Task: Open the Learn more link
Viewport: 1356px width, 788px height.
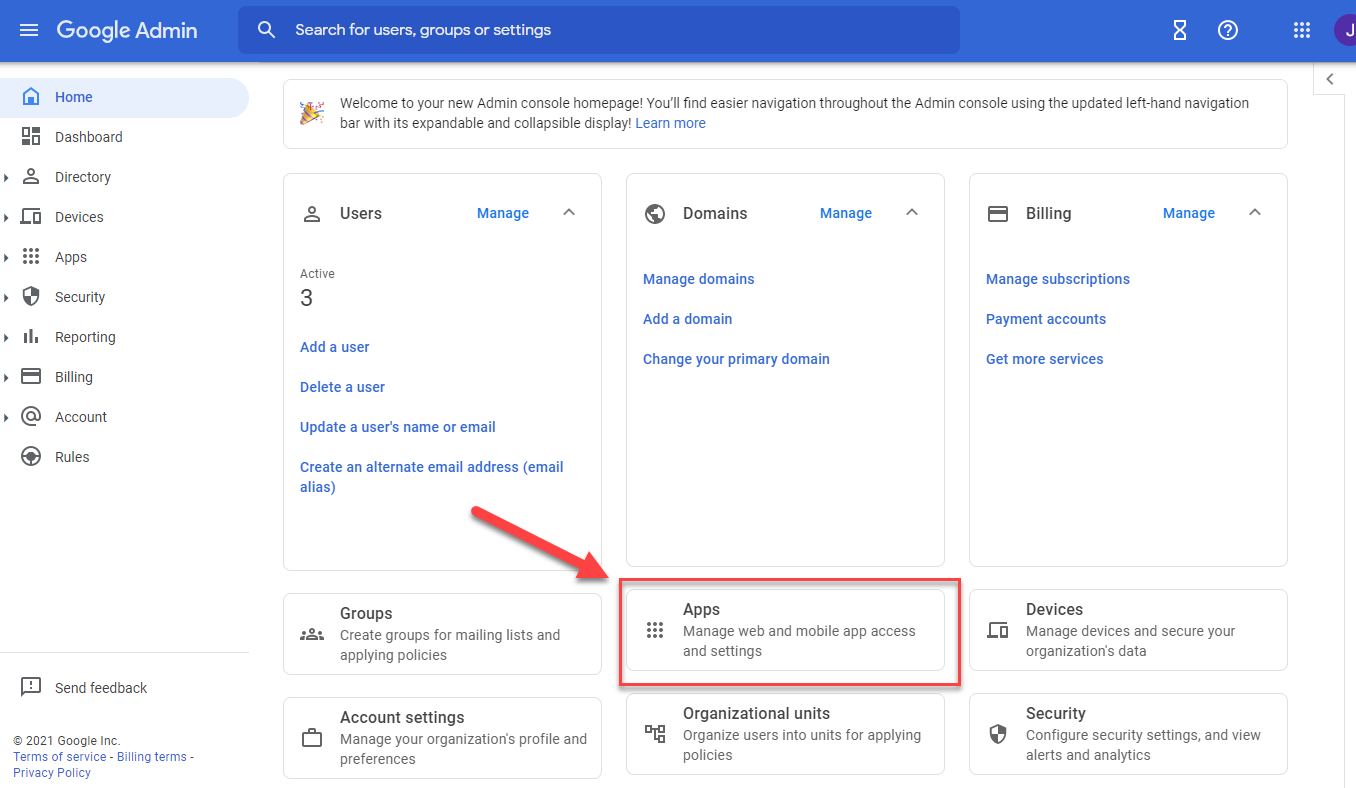Action: coord(670,123)
